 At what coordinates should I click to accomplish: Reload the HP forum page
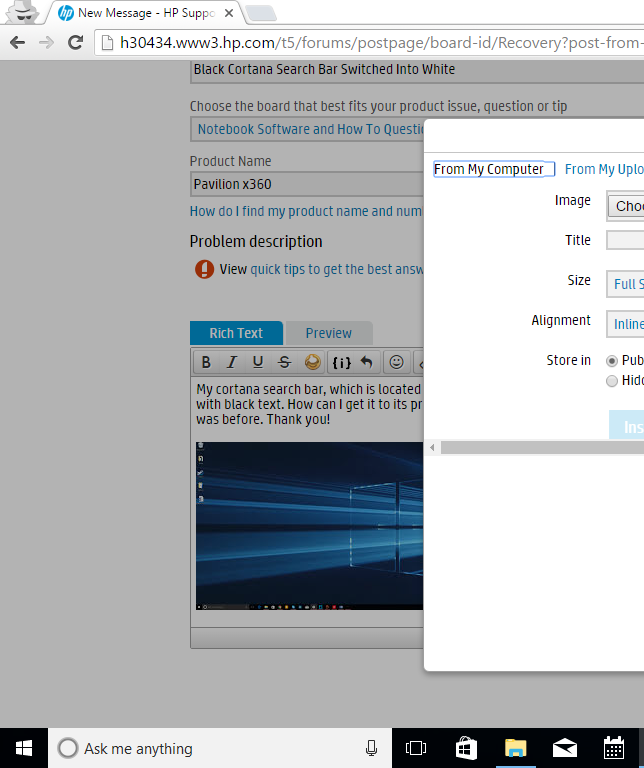(x=75, y=43)
